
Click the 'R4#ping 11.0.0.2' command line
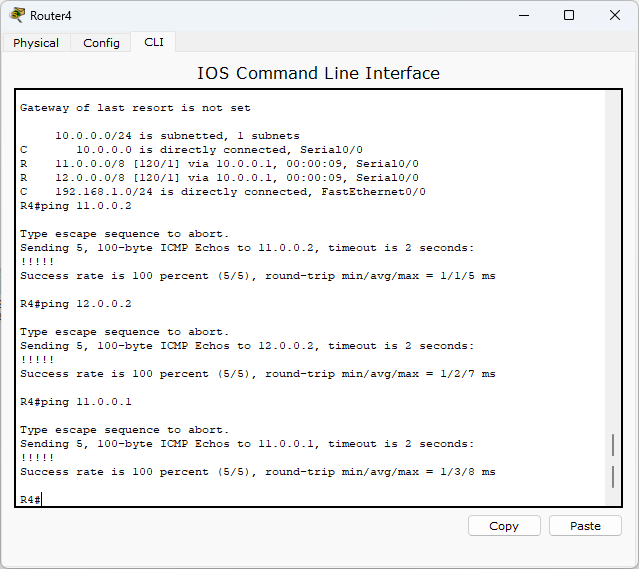click(76, 206)
